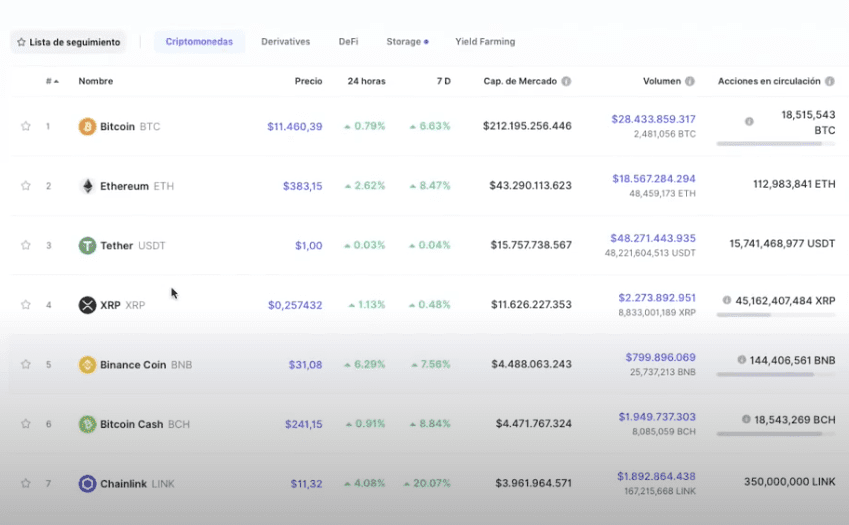The height and width of the screenshot is (525, 849).
Task: Click 112,983,841 ETH supply value
Action: (794, 184)
